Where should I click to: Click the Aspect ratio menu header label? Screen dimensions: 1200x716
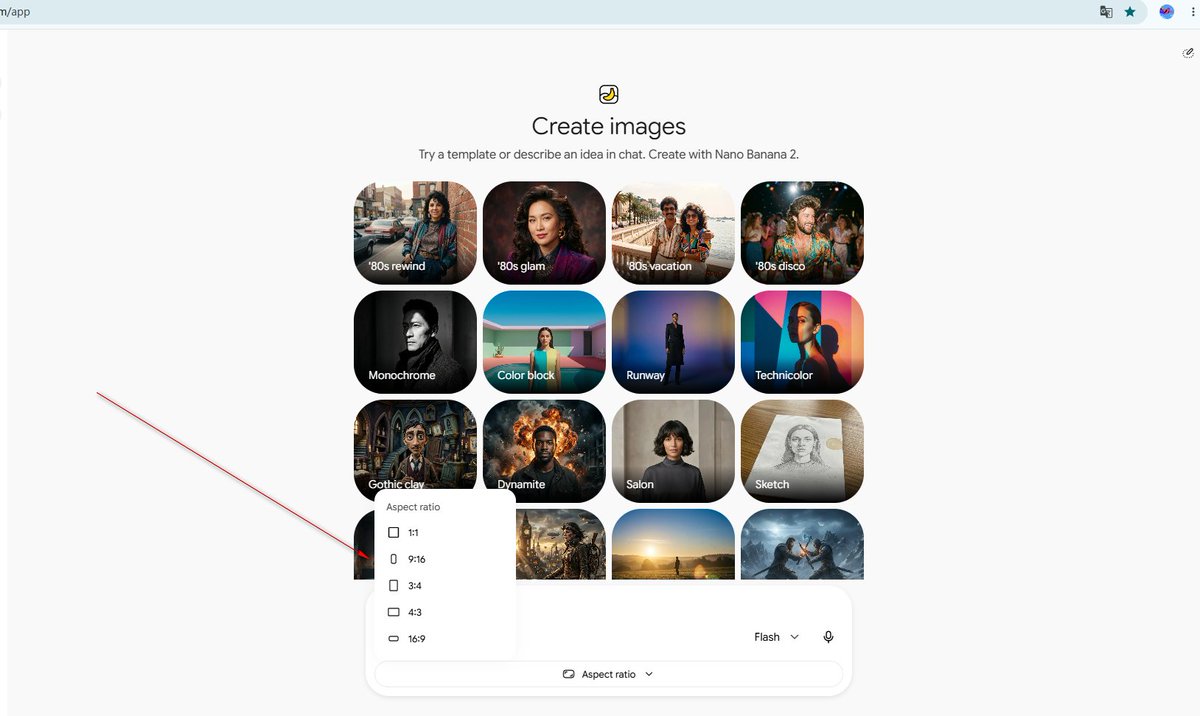click(413, 507)
